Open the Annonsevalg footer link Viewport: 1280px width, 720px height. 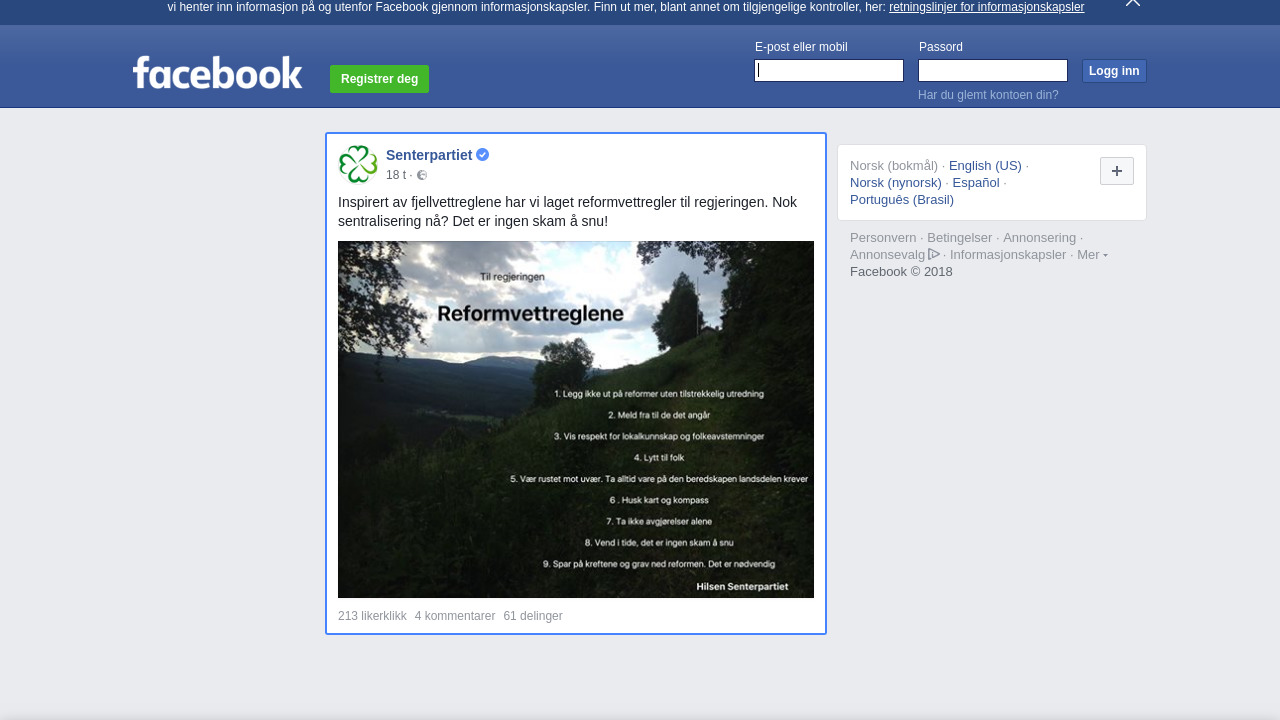click(887, 255)
